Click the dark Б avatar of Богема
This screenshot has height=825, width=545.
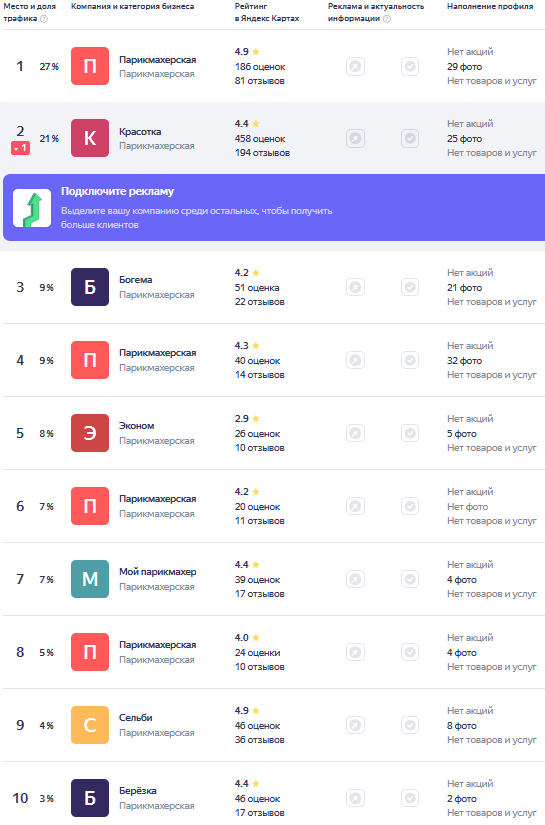(90, 287)
